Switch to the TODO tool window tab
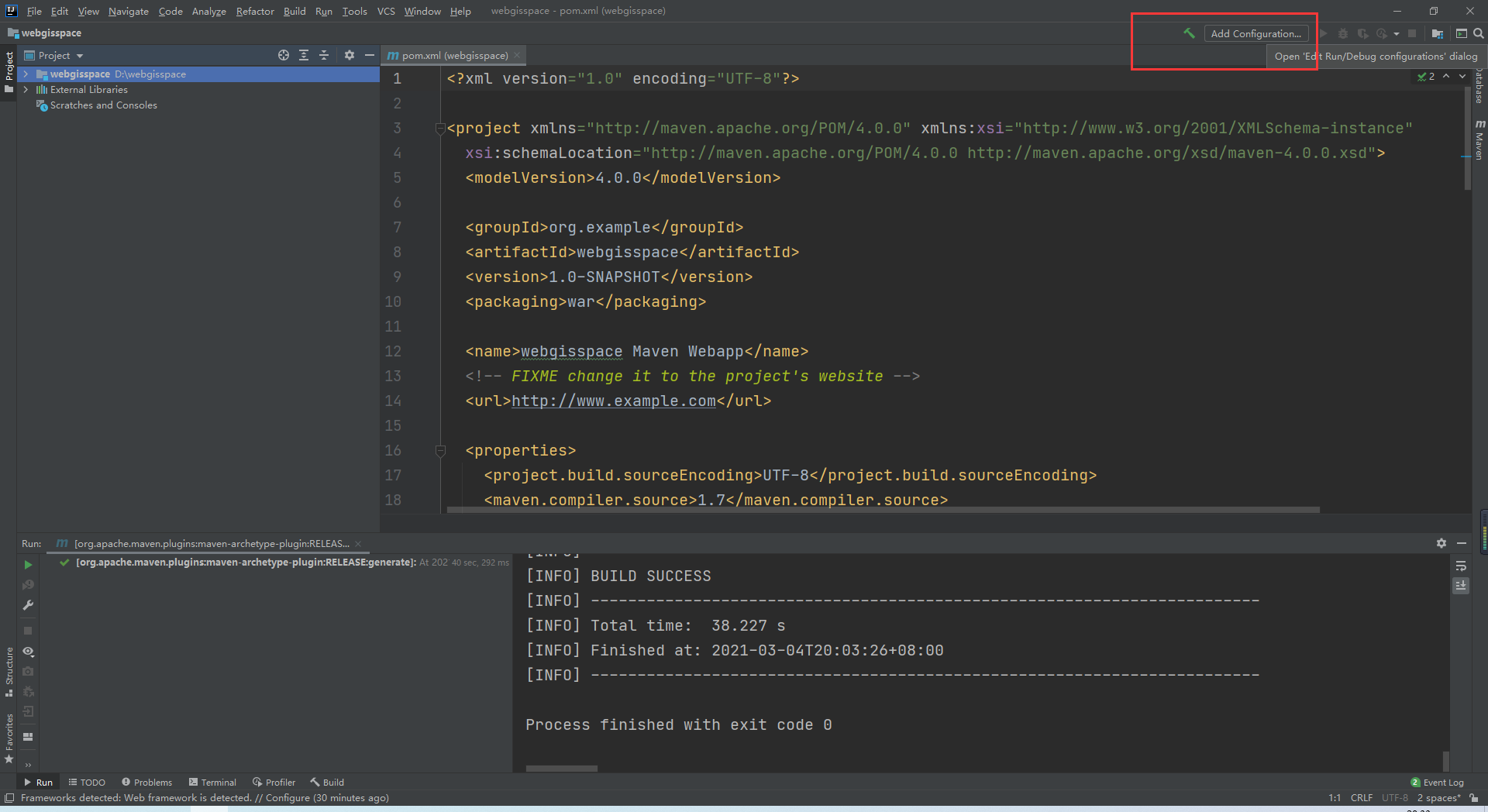The height and width of the screenshot is (812, 1488). [87, 783]
